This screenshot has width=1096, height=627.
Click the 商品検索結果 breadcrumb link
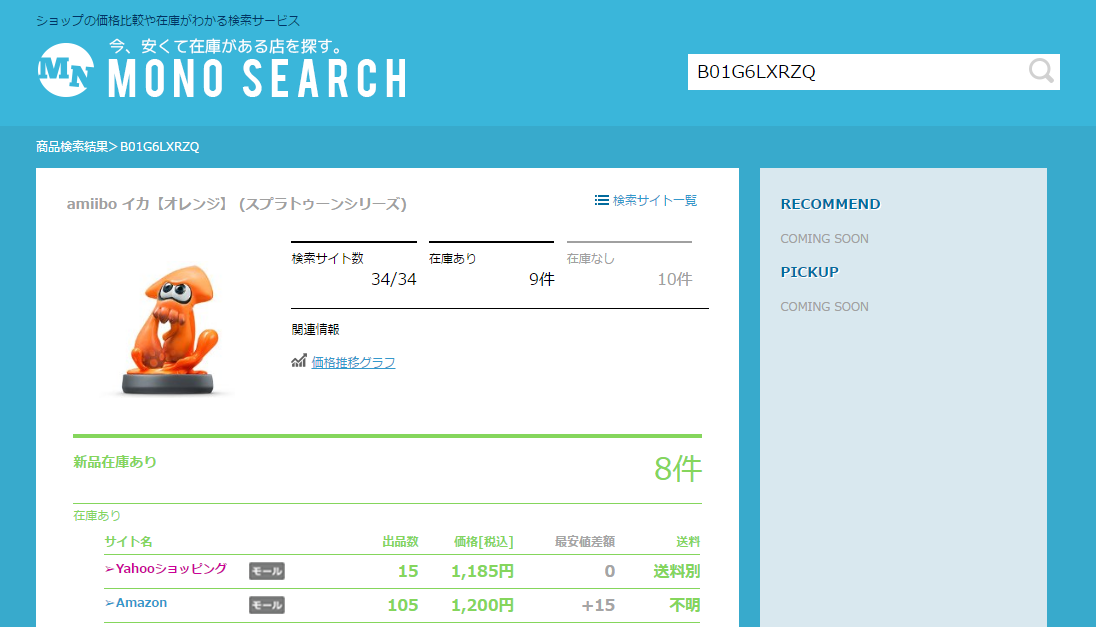pyautogui.click(x=72, y=147)
